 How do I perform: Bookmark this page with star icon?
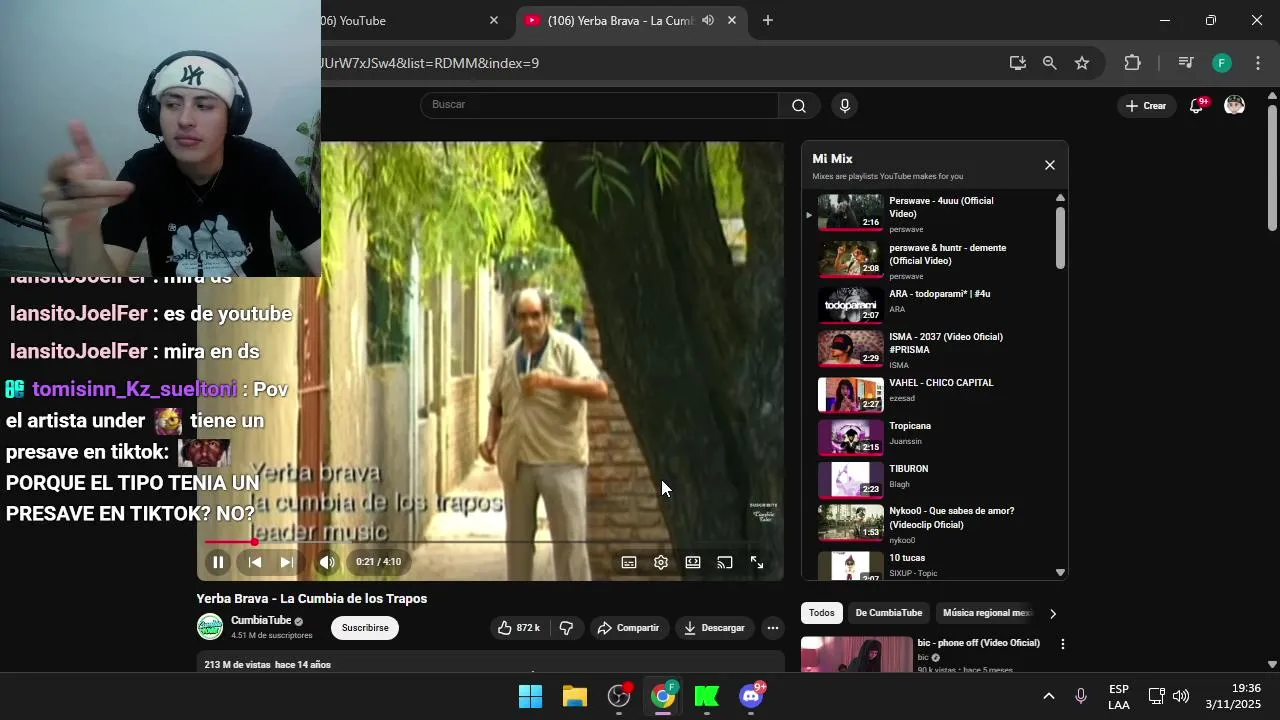point(1082,63)
